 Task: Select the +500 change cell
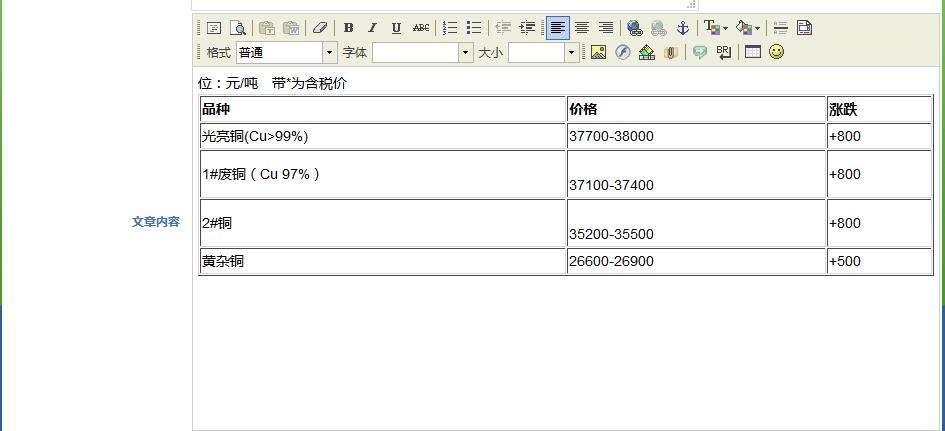tap(879, 261)
